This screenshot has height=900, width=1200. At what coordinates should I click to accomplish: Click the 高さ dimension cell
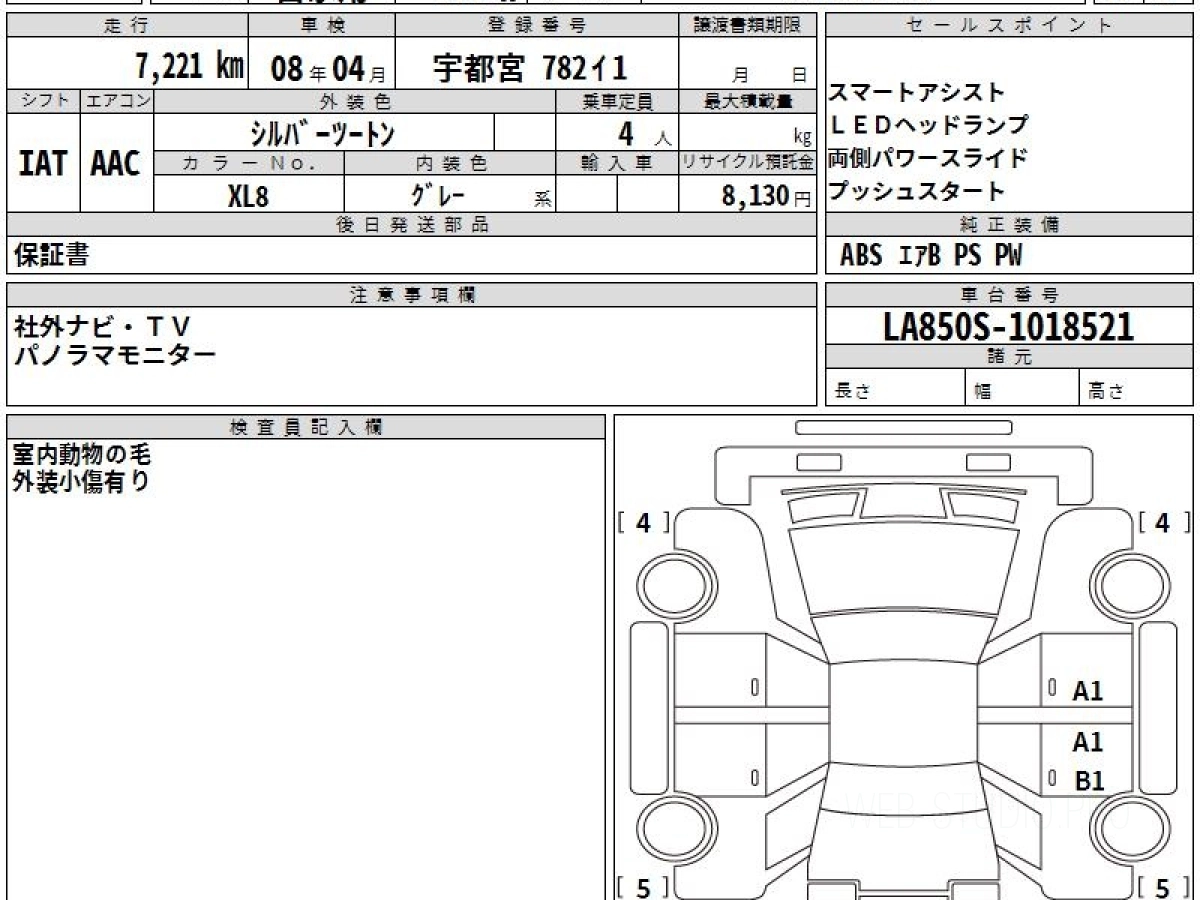[1136, 389]
